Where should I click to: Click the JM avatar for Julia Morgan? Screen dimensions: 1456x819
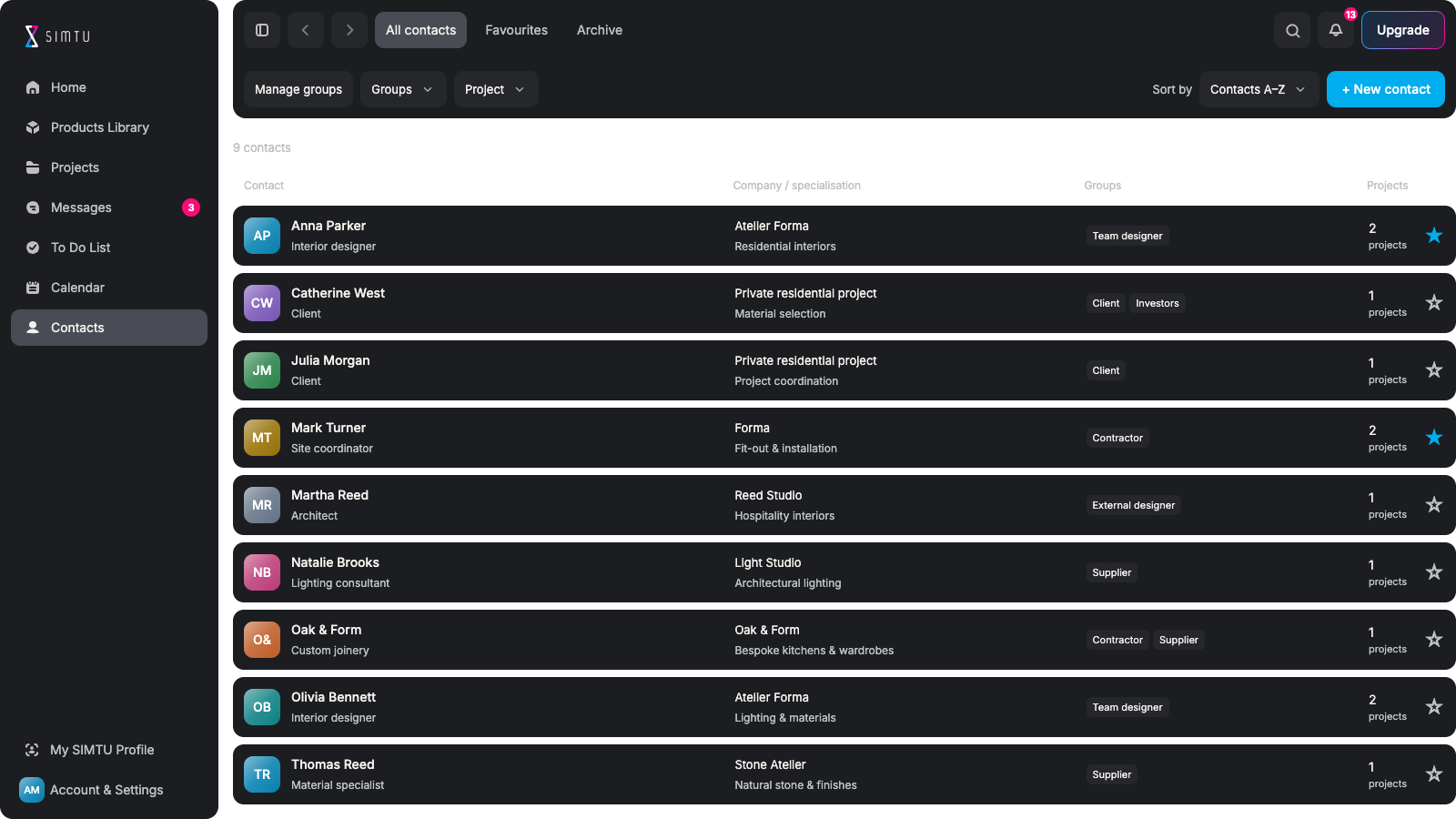(262, 370)
